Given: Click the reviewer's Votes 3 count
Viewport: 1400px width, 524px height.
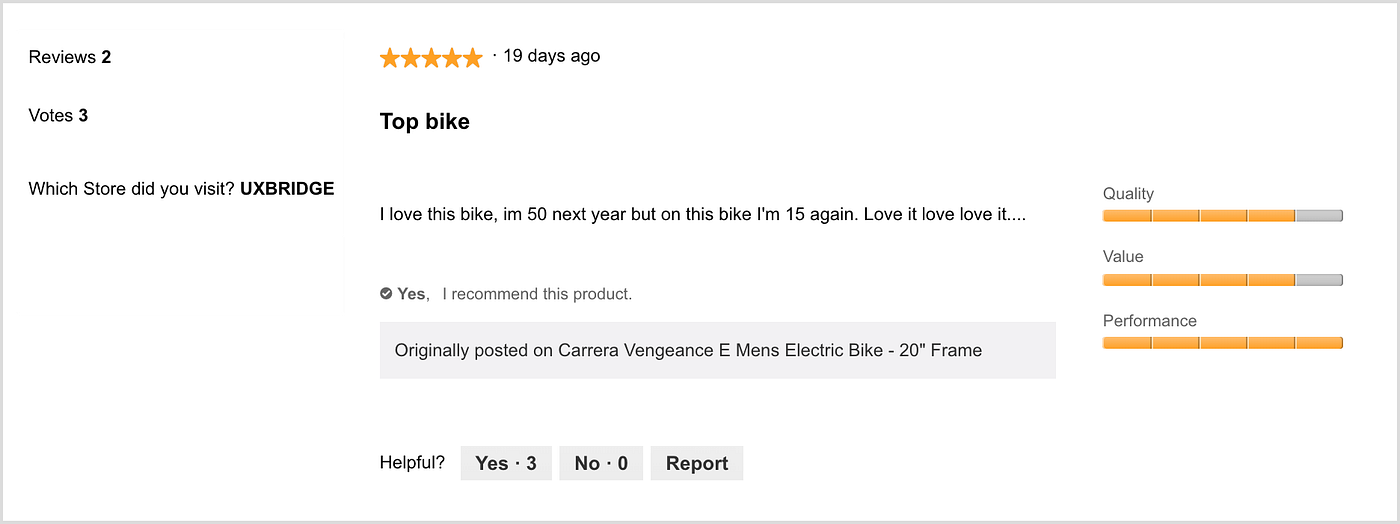Looking at the screenshot, I should [58, 115].
